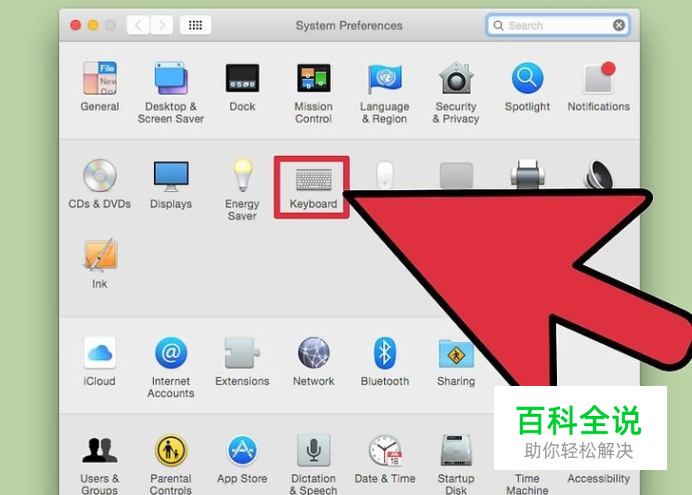Open Dictation & Speech preferences

[313, 464]
